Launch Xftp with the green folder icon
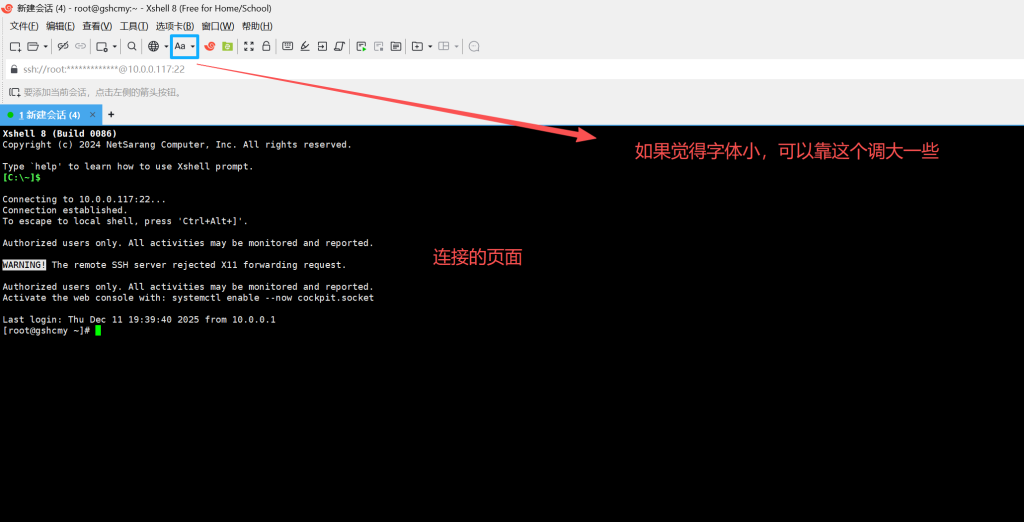 tap(227, 46)
